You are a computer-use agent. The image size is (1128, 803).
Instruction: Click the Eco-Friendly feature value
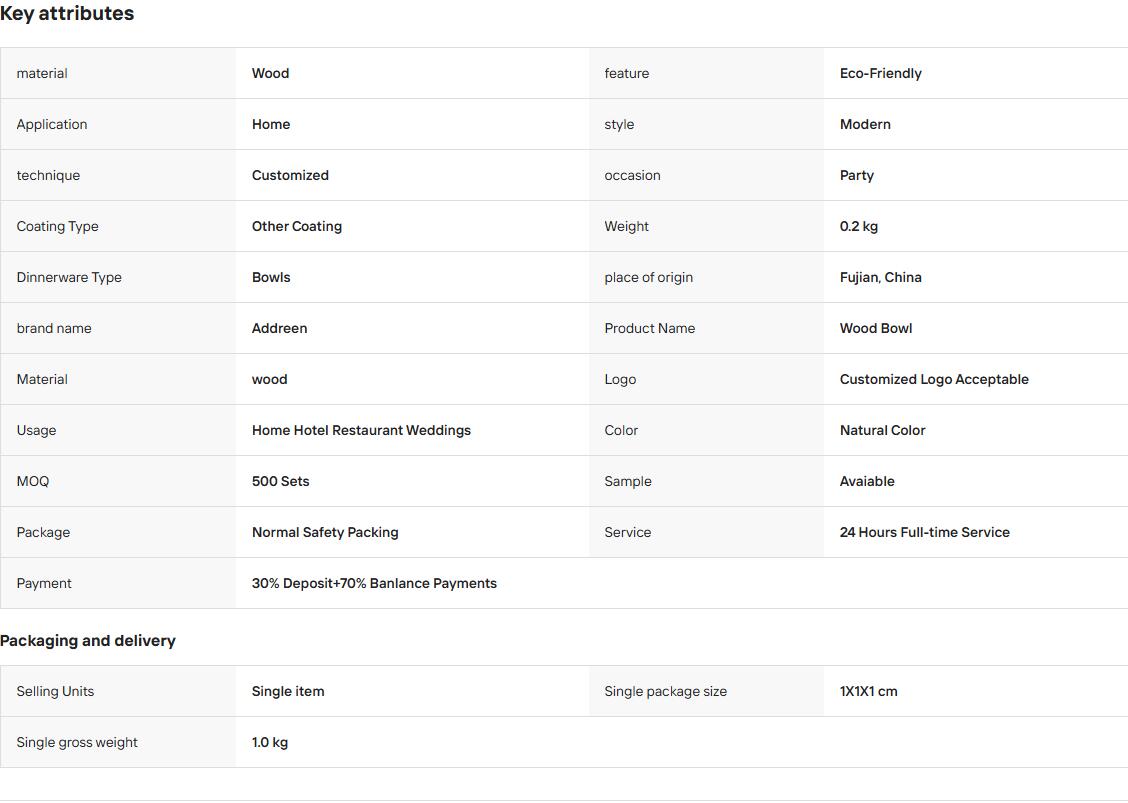881,73
